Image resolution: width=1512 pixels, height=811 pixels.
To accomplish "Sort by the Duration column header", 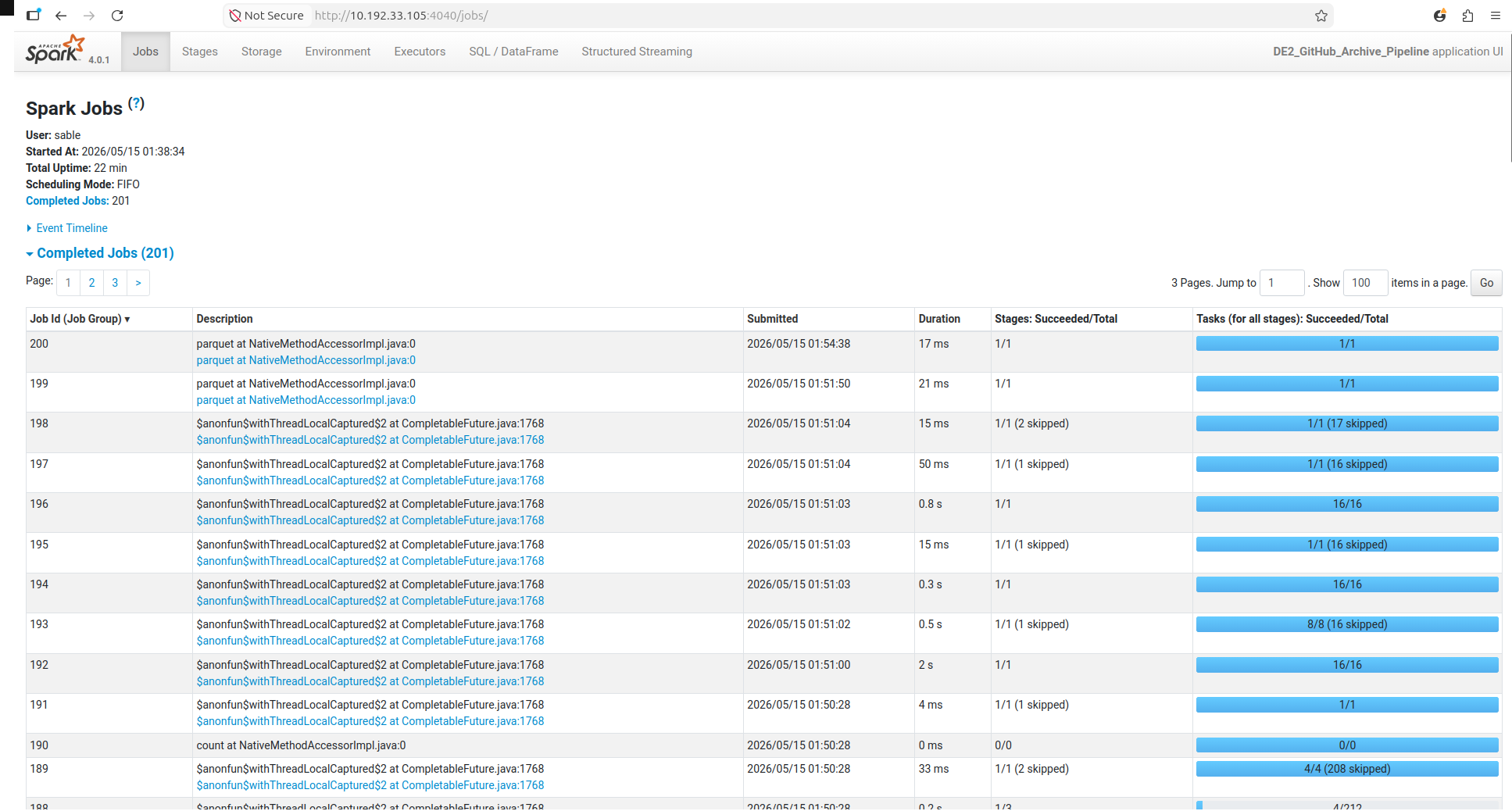I will [x=939, y=319].
